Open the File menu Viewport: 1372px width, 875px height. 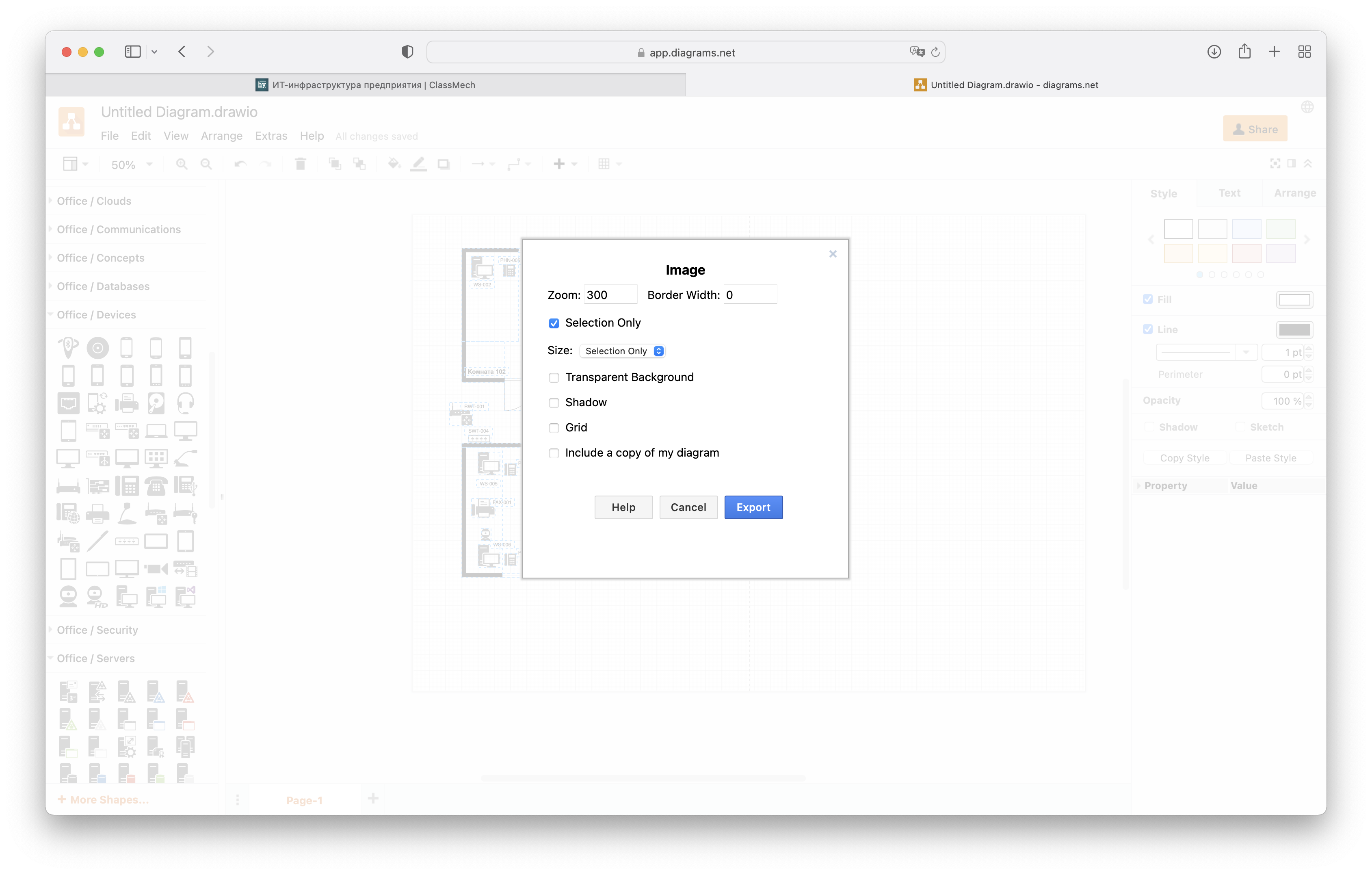tap(109, 136)
